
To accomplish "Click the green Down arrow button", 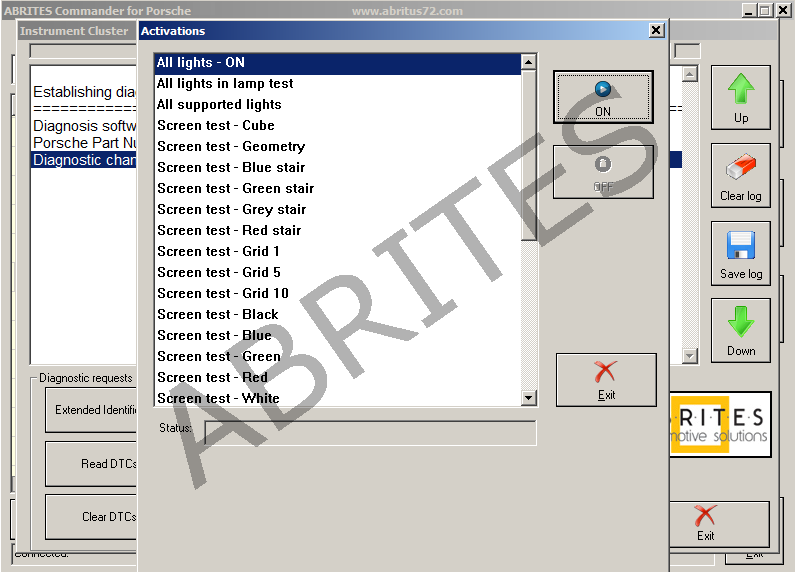I will [x=741, y=331].
